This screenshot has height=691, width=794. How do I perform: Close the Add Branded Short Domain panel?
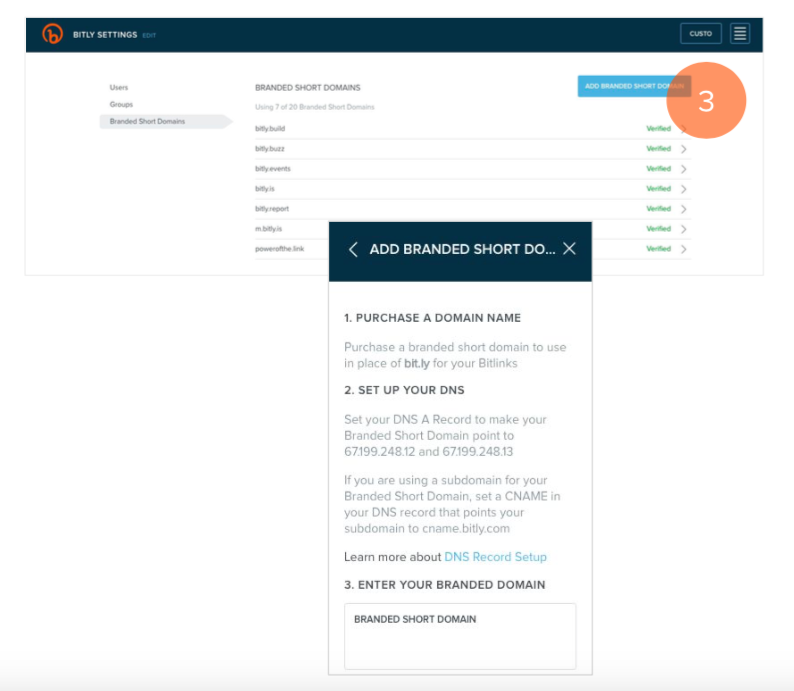(x=569, y=249)
